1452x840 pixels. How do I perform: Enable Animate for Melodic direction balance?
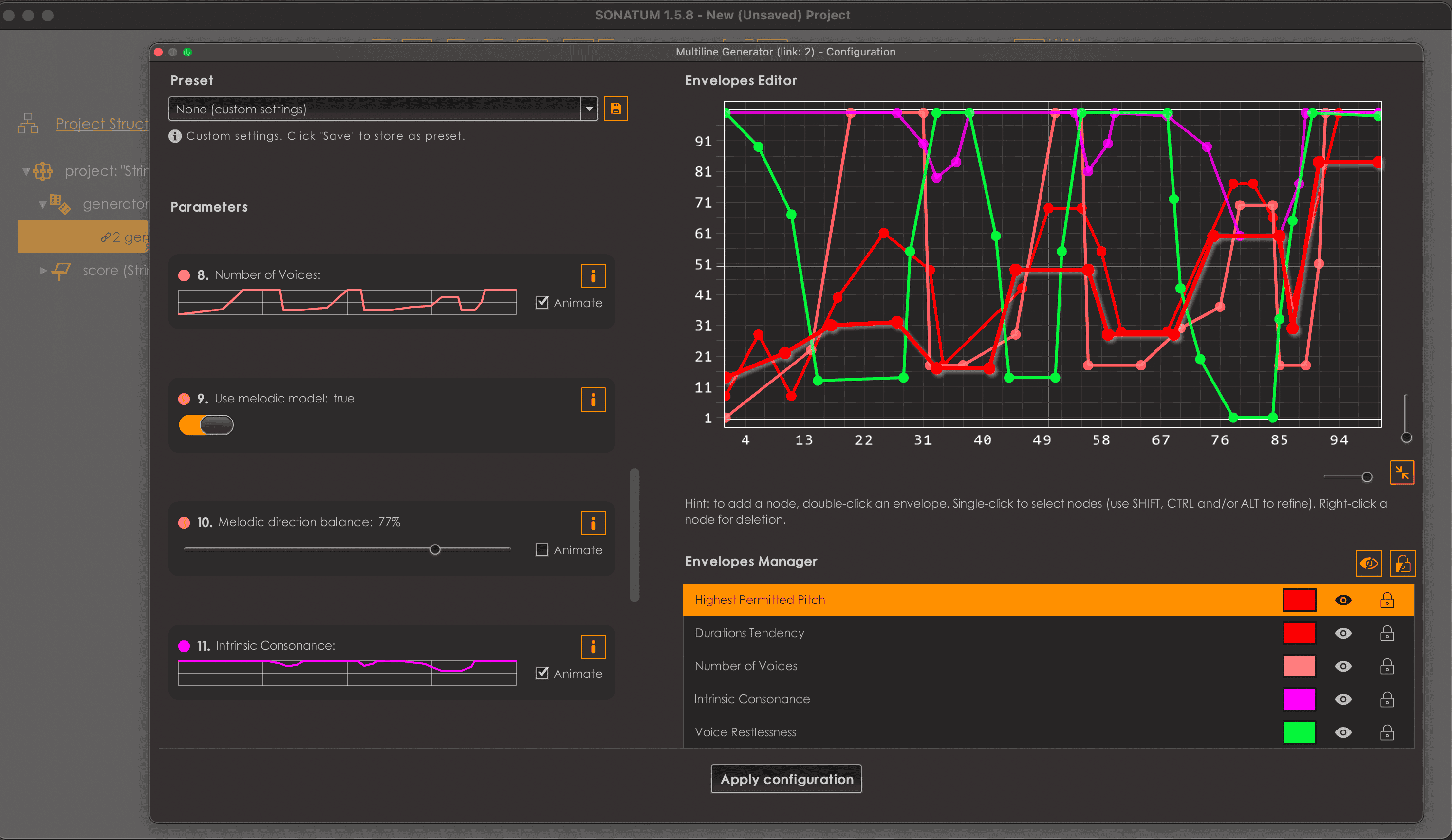coord(541,550)
